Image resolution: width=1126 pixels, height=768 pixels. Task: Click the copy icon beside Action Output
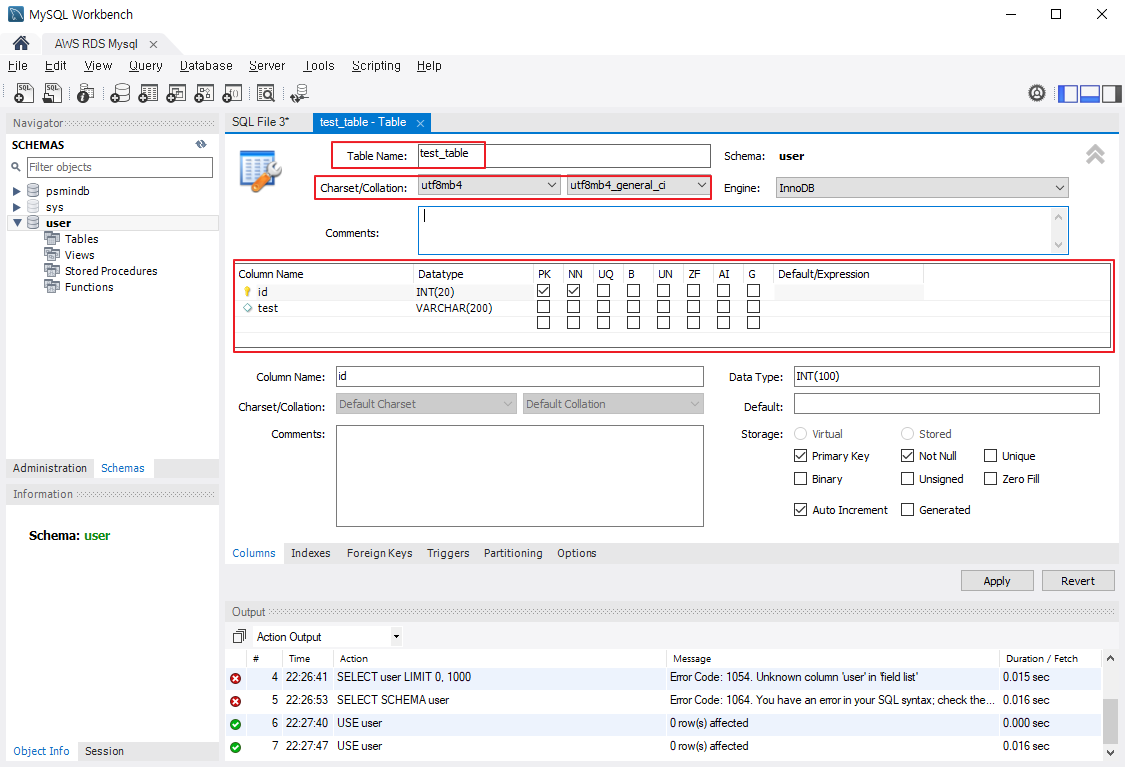click(239, 637)
